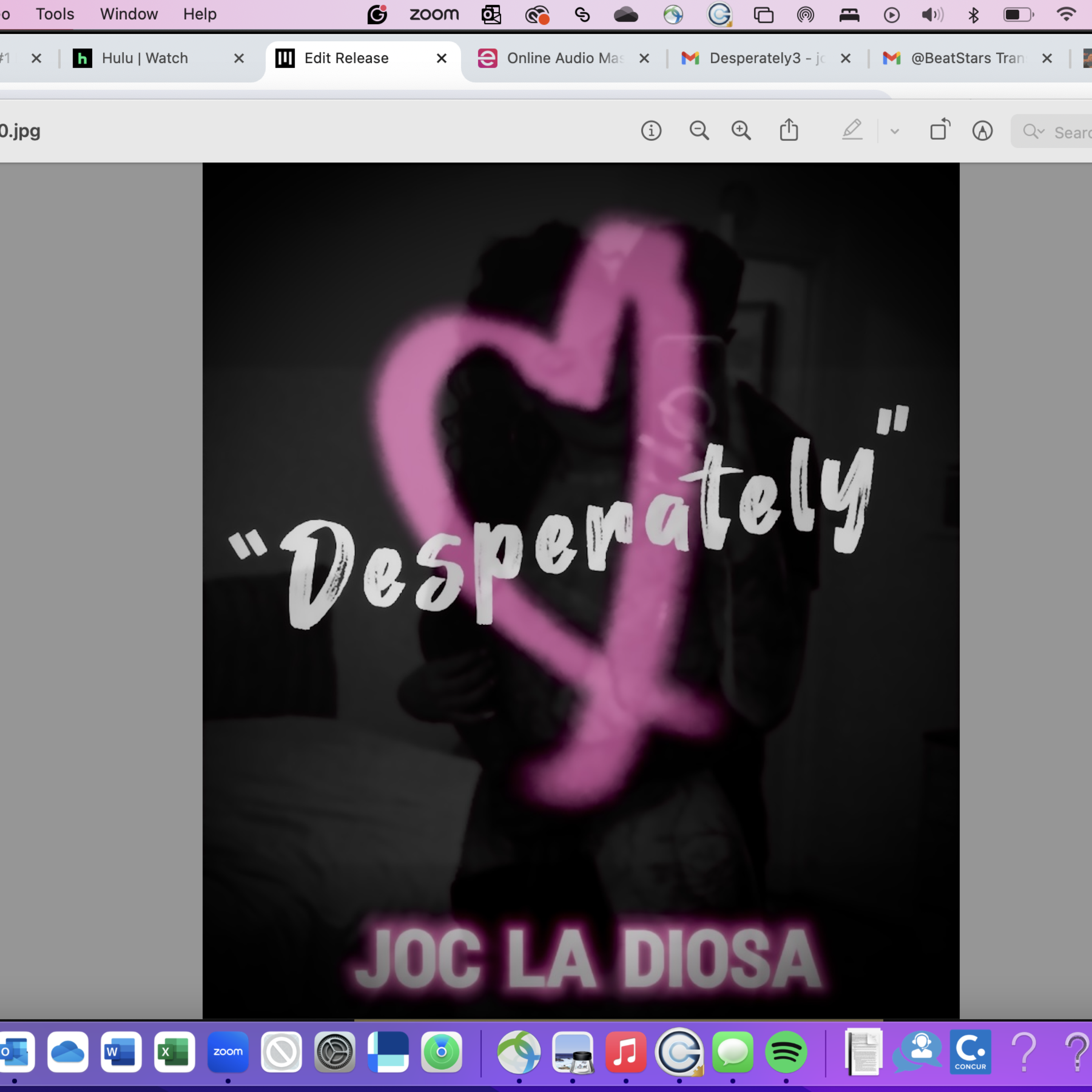The width and height of the screenshot is (1092, 1092).
Task: Open the Window menu
Action: click(x=129, y=13)
